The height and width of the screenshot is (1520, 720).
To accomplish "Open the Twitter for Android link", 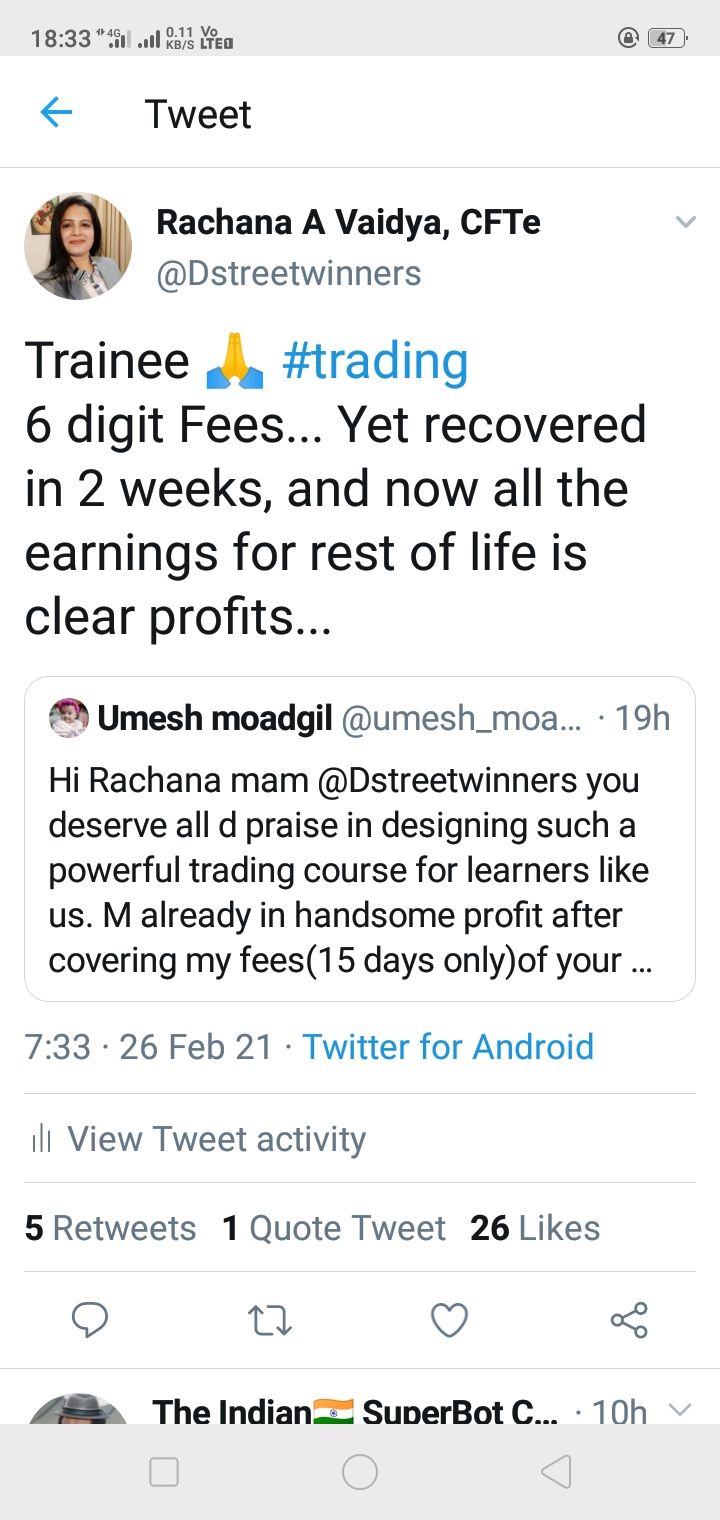I will point(448,1047).
